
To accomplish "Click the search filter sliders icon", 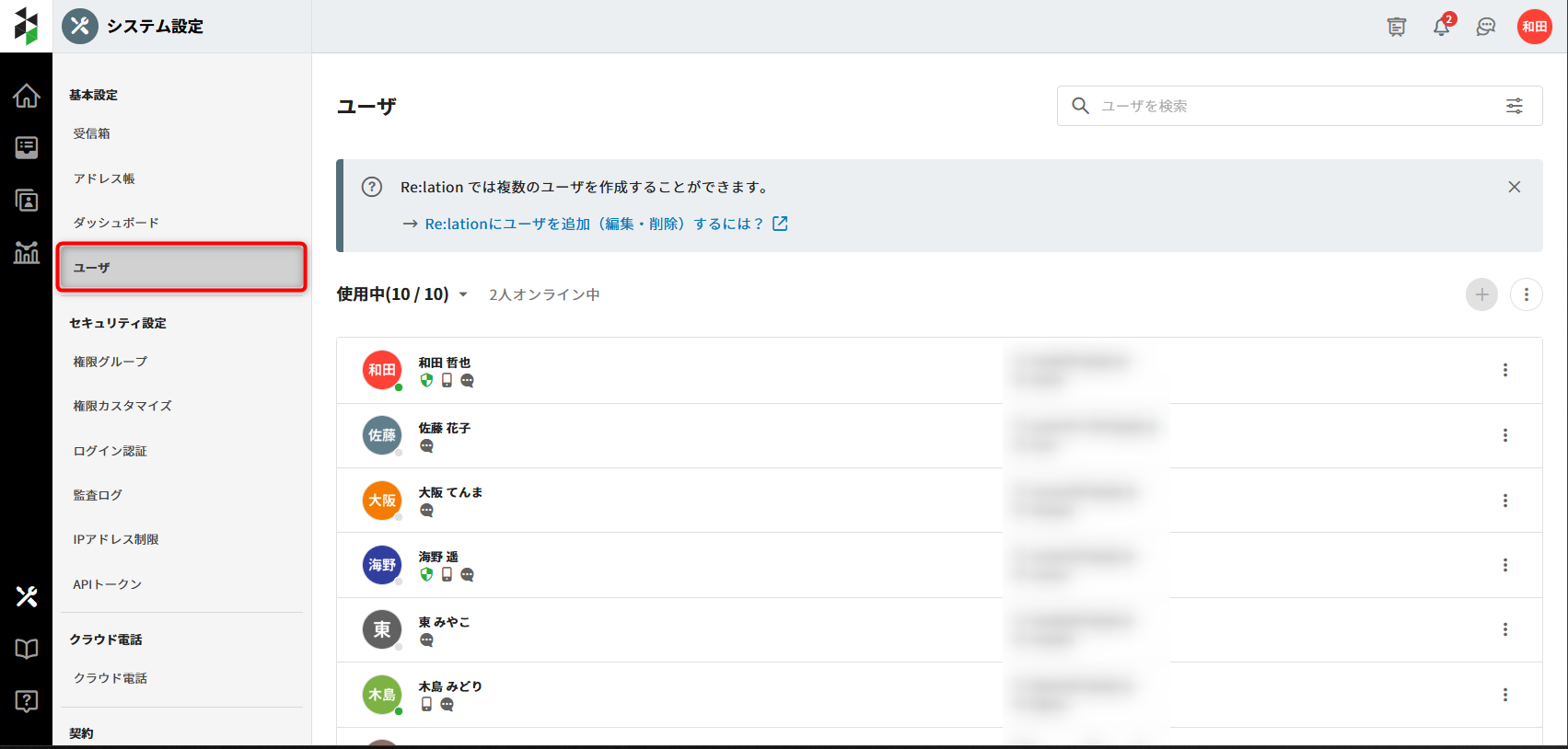I will 1514,106.
